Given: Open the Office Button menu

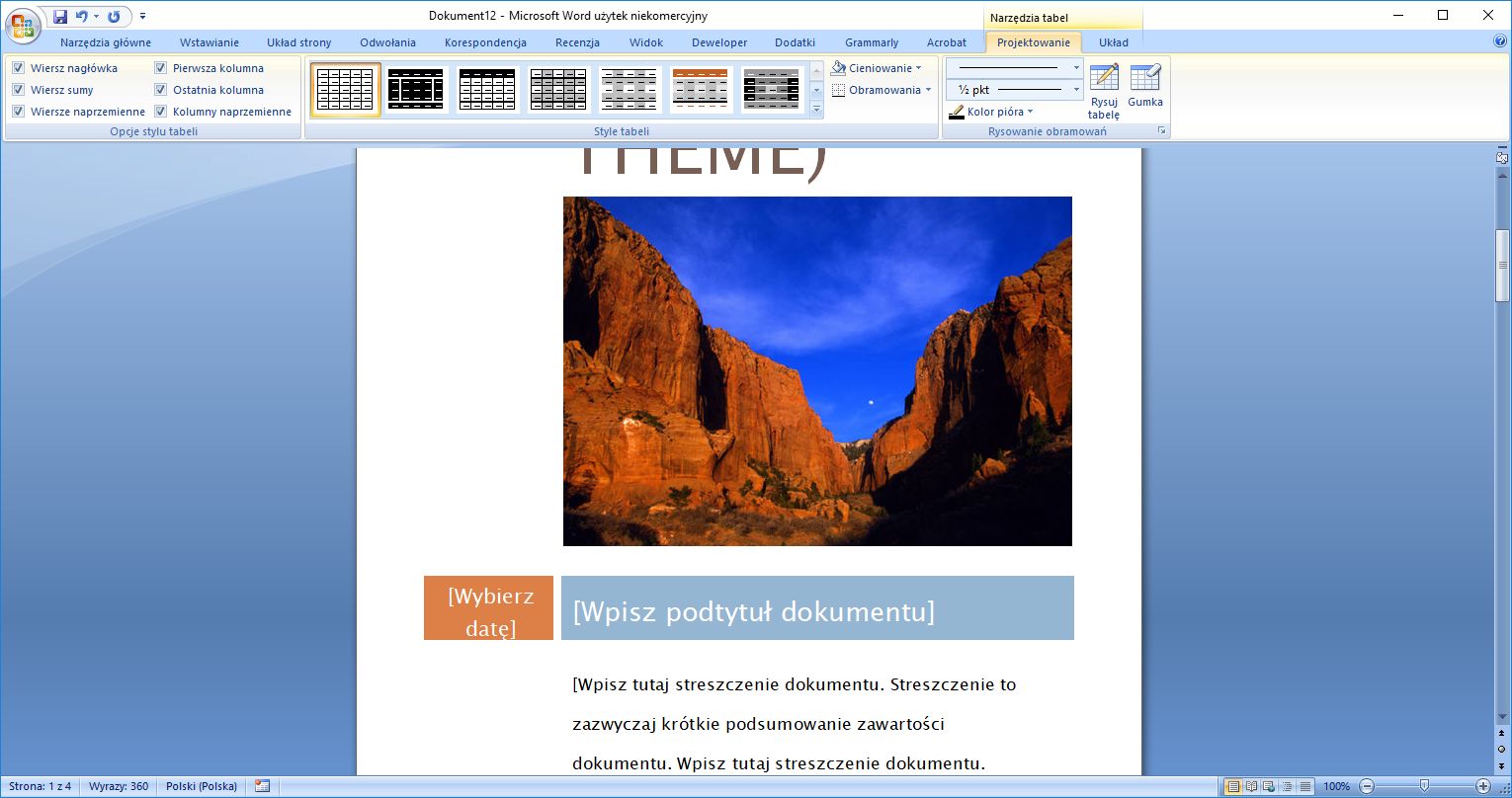Looking at the screenshot, I should pyautogui.click(x=24, y=25).
